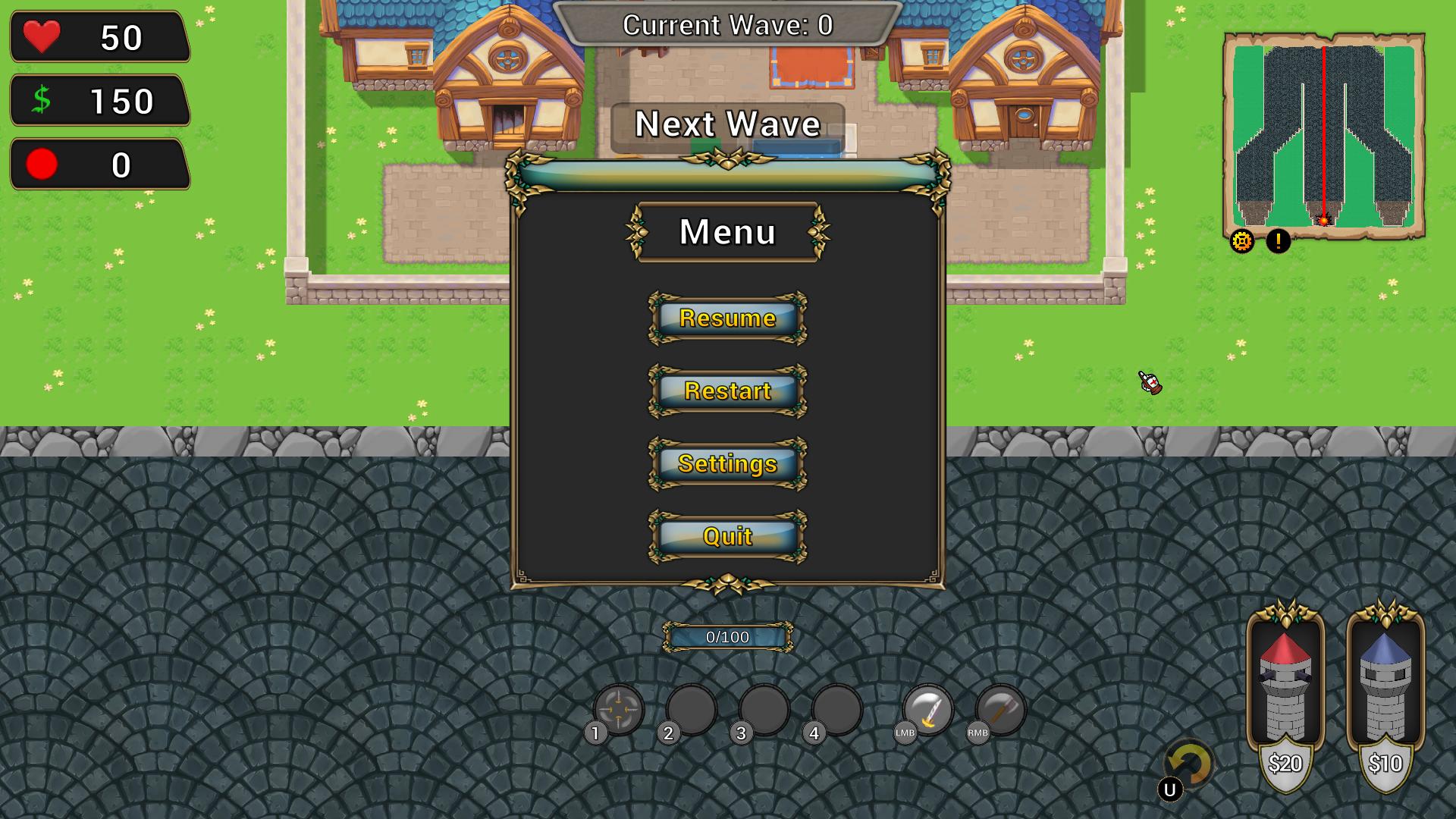Click Quit to exit the game
1456x819 pixels.
click(727, 536)
